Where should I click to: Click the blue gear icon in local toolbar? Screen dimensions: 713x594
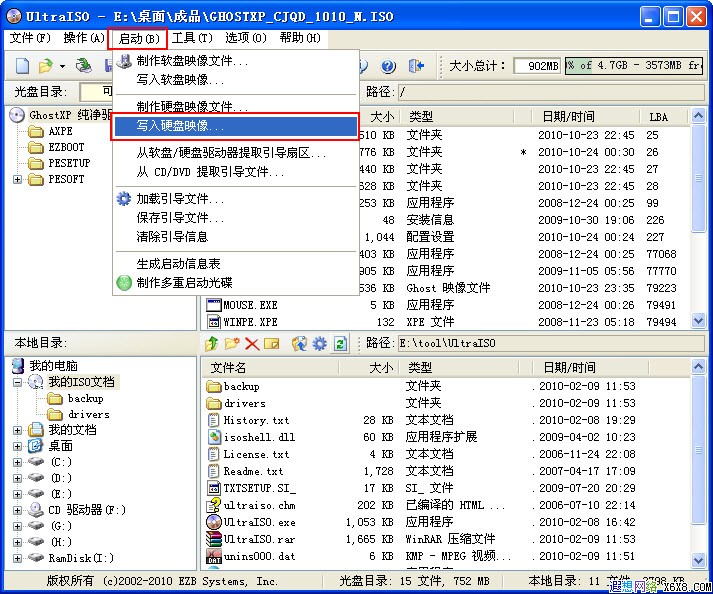319,343
